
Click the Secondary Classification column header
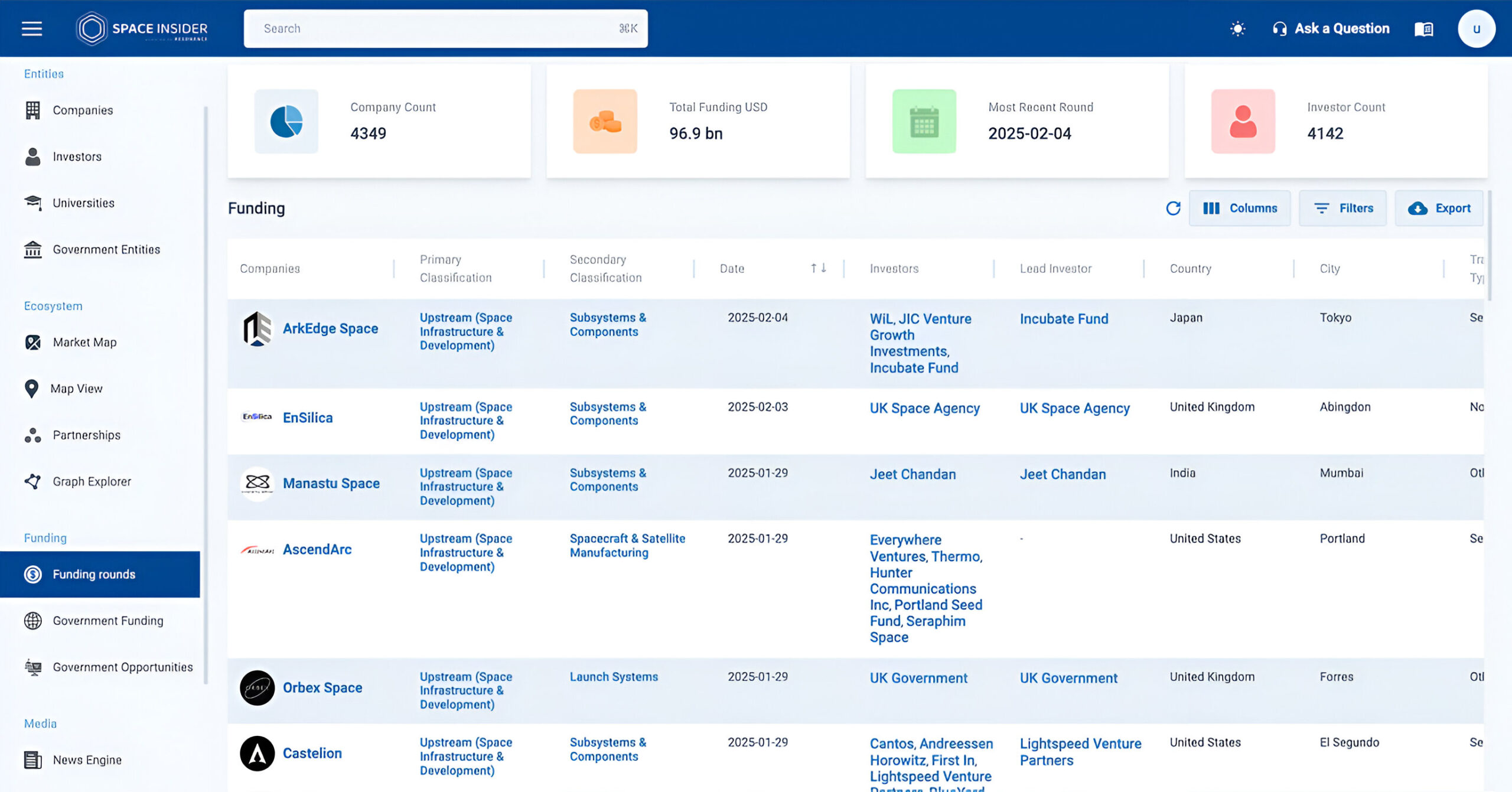click(x=605, y=269)
